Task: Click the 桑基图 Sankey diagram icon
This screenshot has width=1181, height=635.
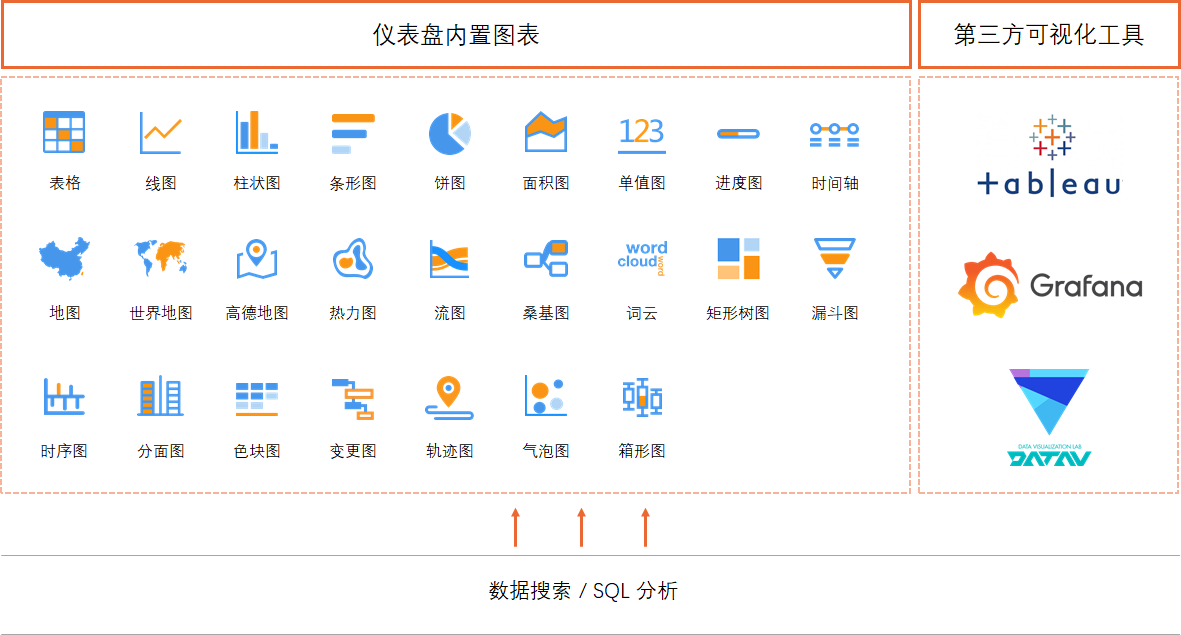Action: (546, 258)
